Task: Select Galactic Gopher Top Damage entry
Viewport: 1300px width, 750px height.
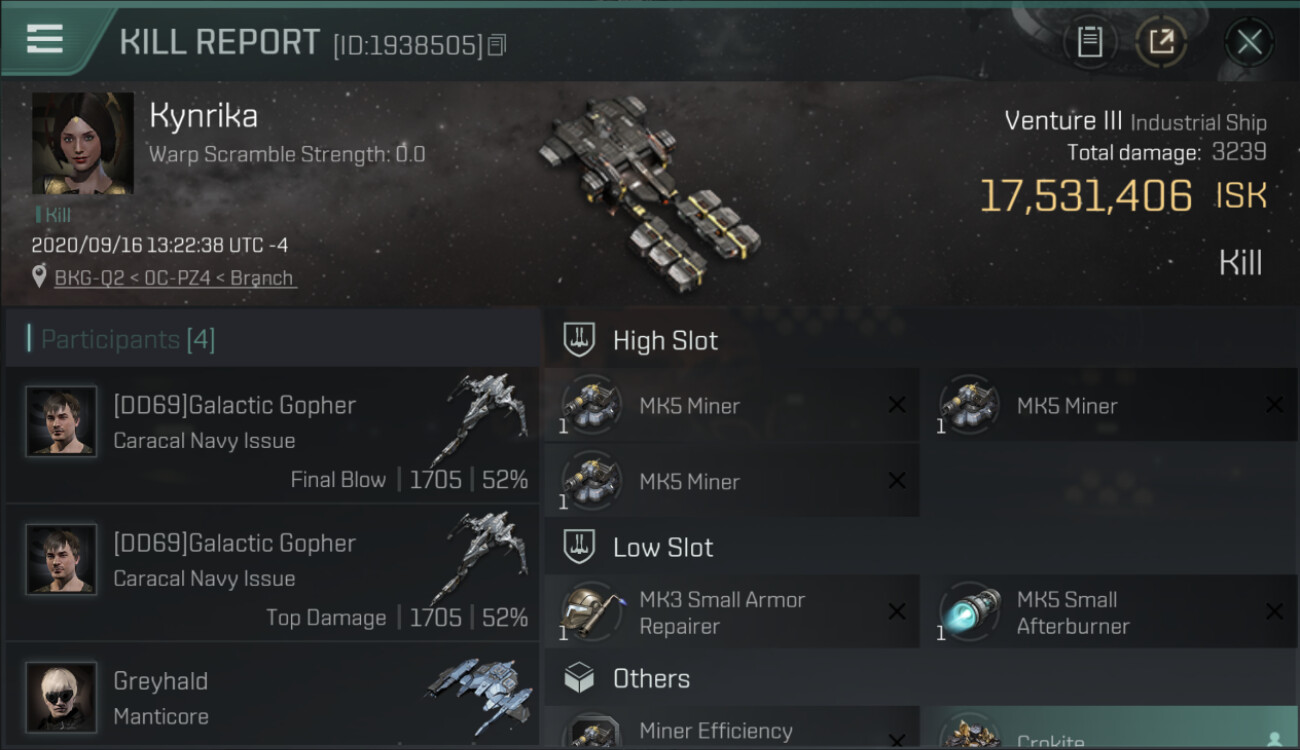Action: point(272,573)
